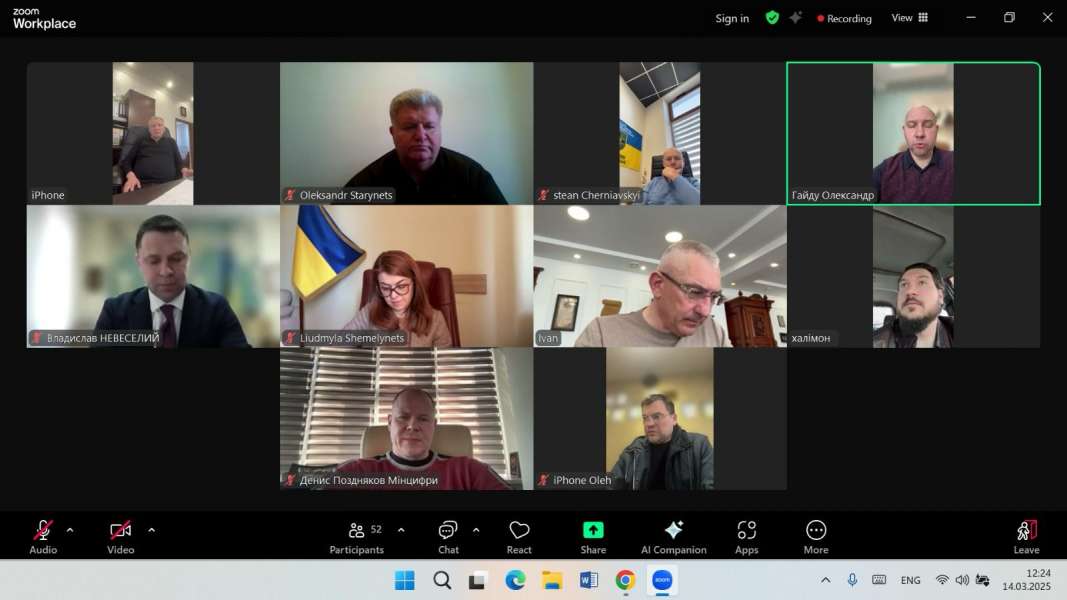The height and width of the screenshot is (600, 1067).
Task: Select Liudmyla Shemelynets video tile
Action: 406,276
